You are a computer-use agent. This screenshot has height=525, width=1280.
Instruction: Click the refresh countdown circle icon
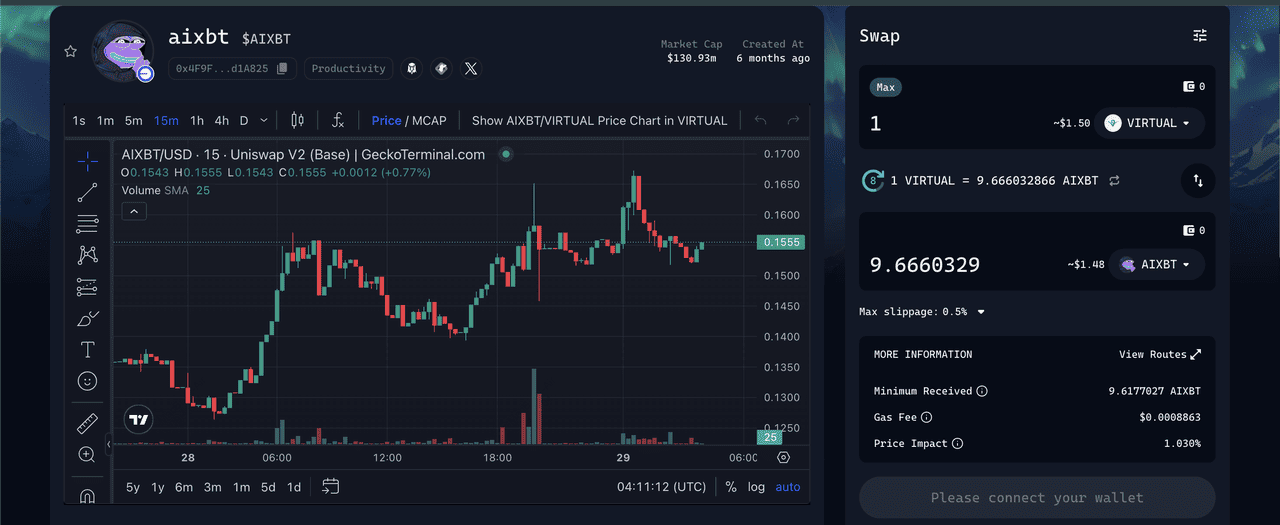point(873,181)
